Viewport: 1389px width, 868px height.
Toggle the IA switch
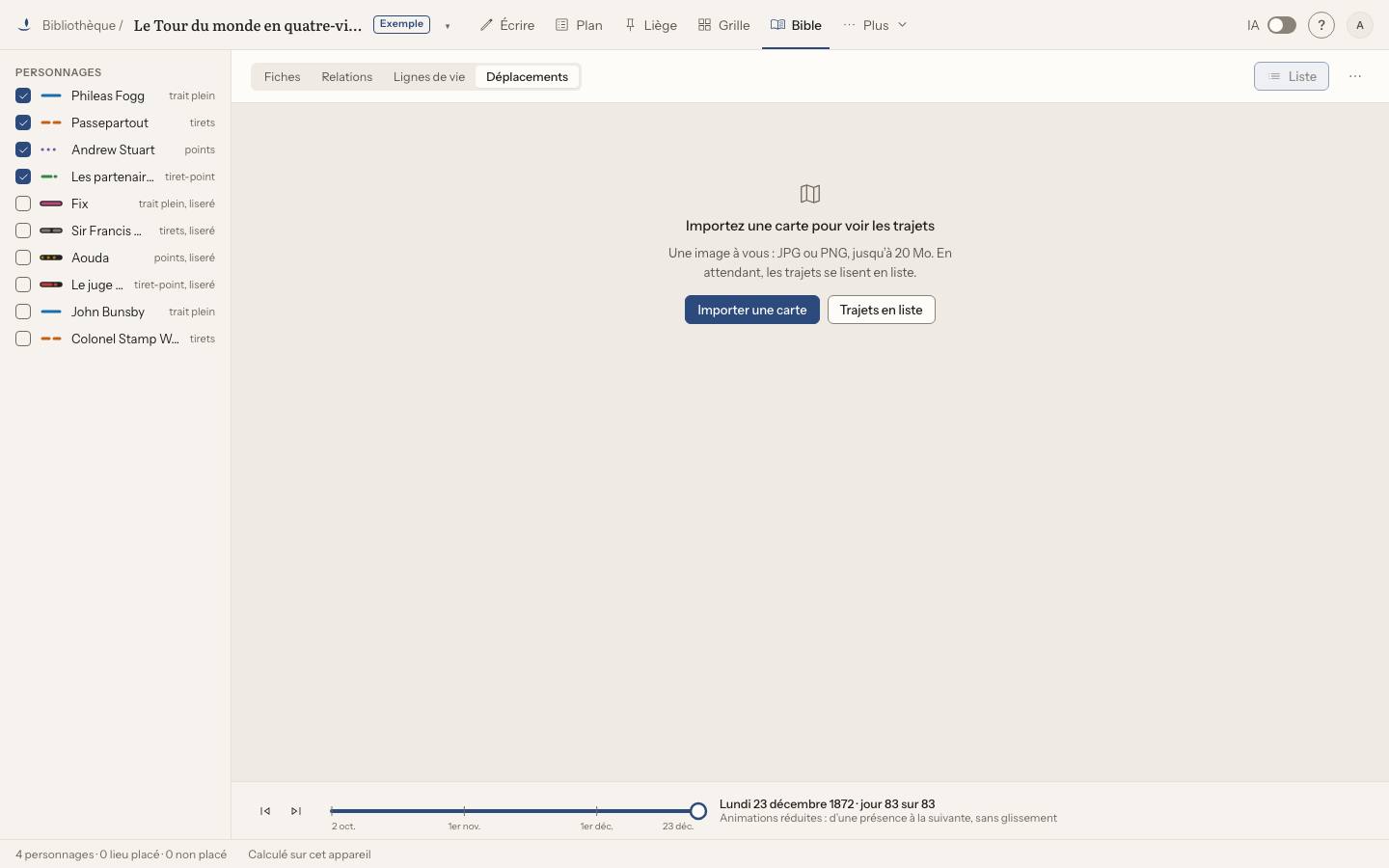pyautogui.click(x=1281, y=25)
